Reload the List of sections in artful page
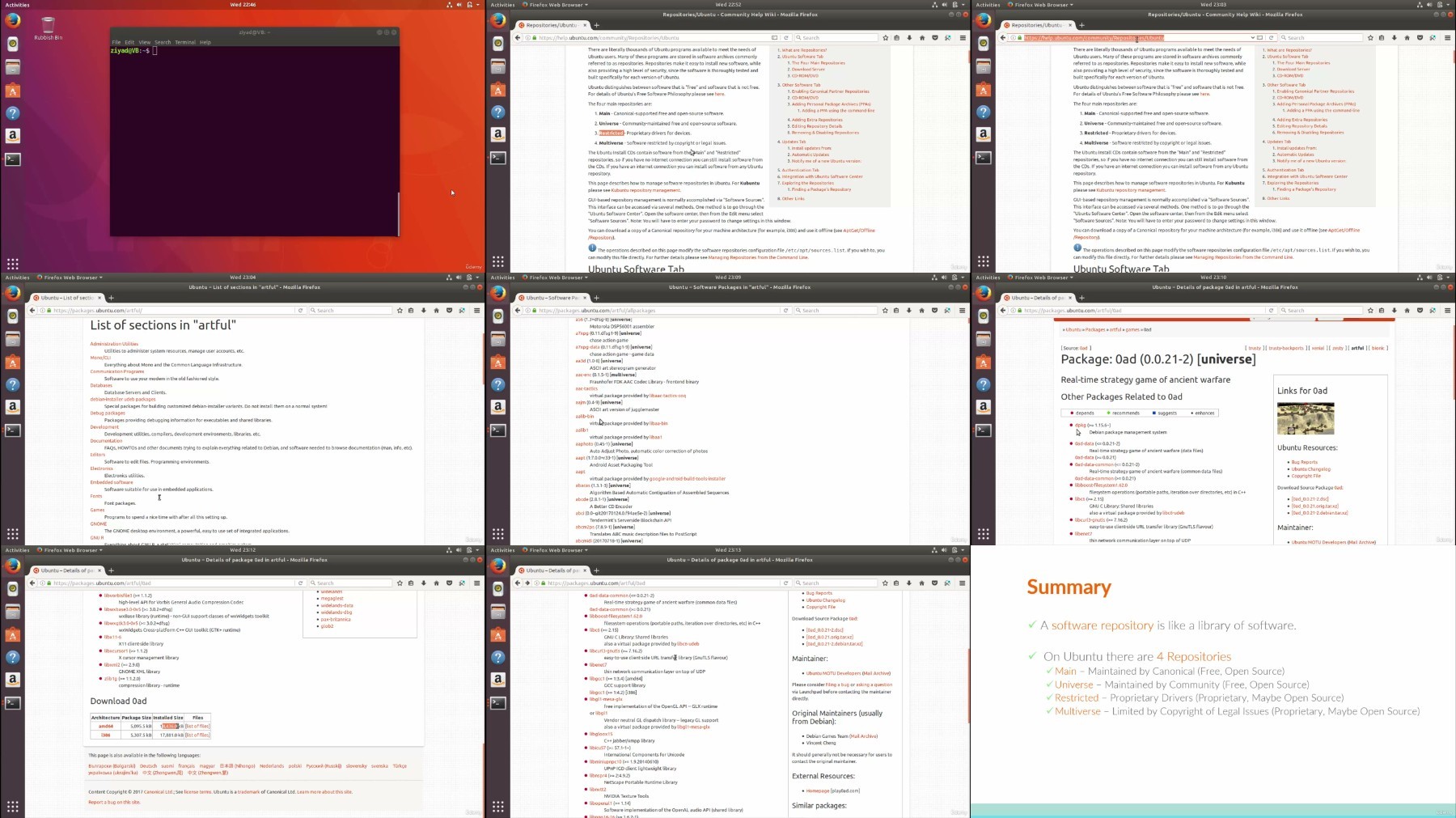This screenshot has height=818, width=1456. [300, 310]
